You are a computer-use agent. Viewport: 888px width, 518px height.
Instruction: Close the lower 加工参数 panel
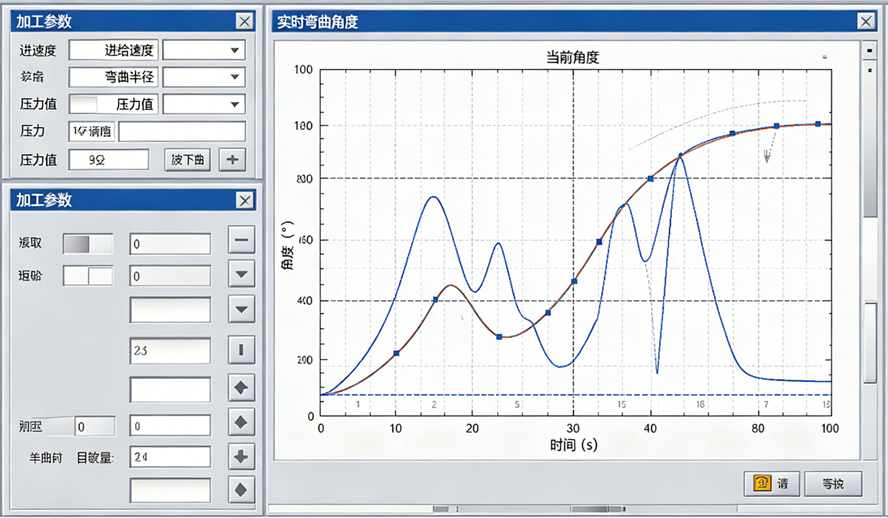coord(245,200)
